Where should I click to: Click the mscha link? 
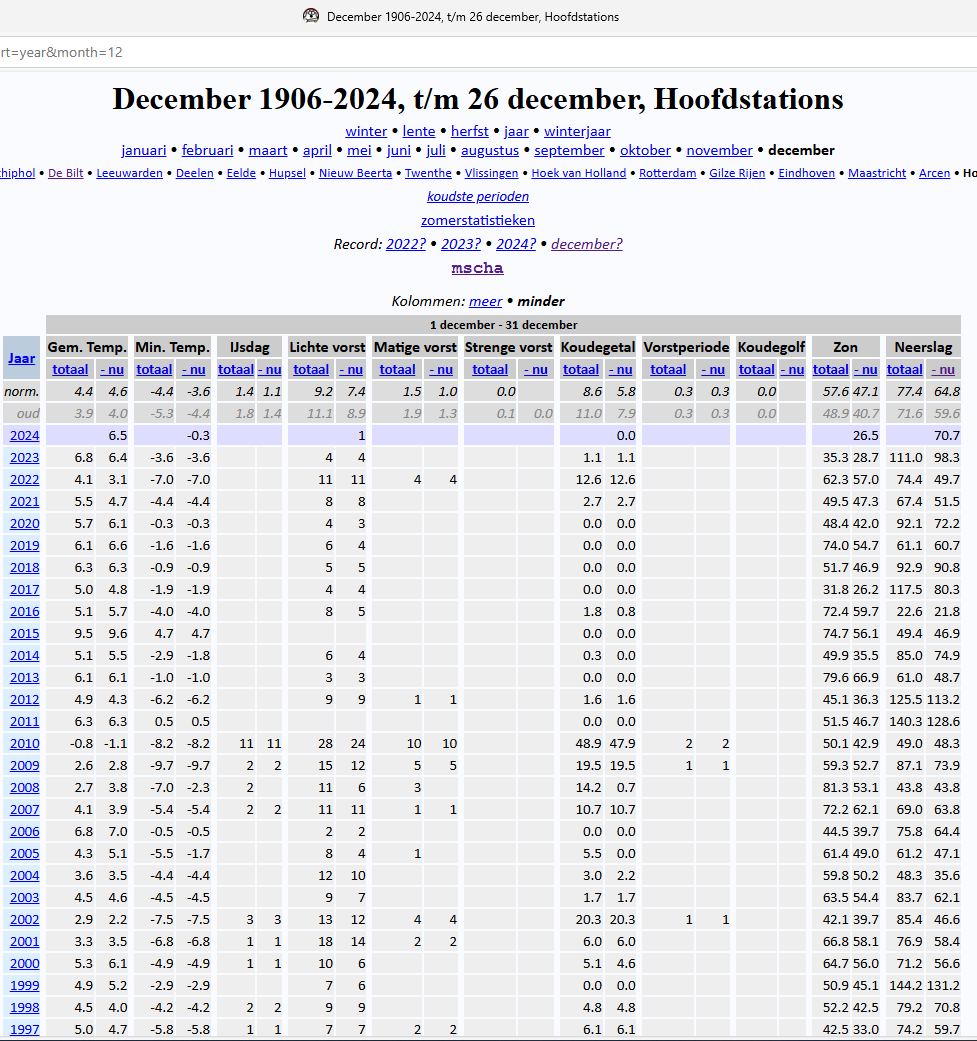click(x=477, y=268)
